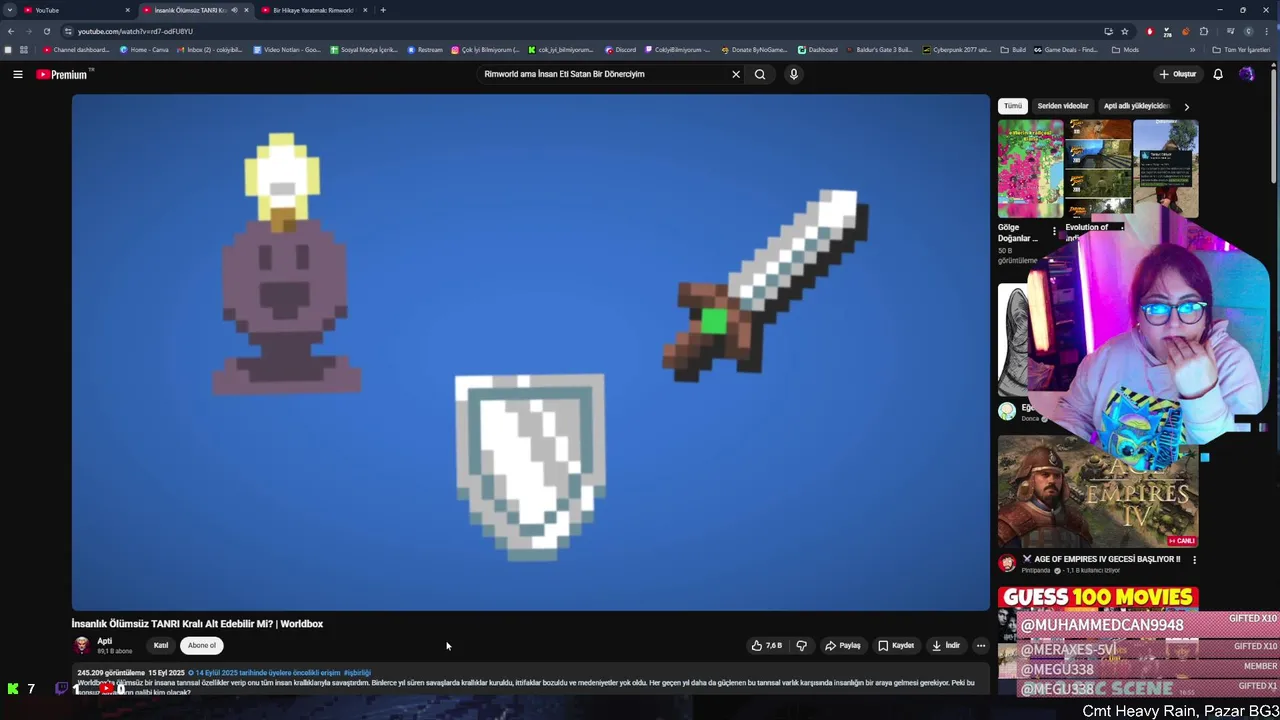Open Gölge Doğanlar recommended thumbnail
The image size is (1280, 720).
tap(1030, 169)
